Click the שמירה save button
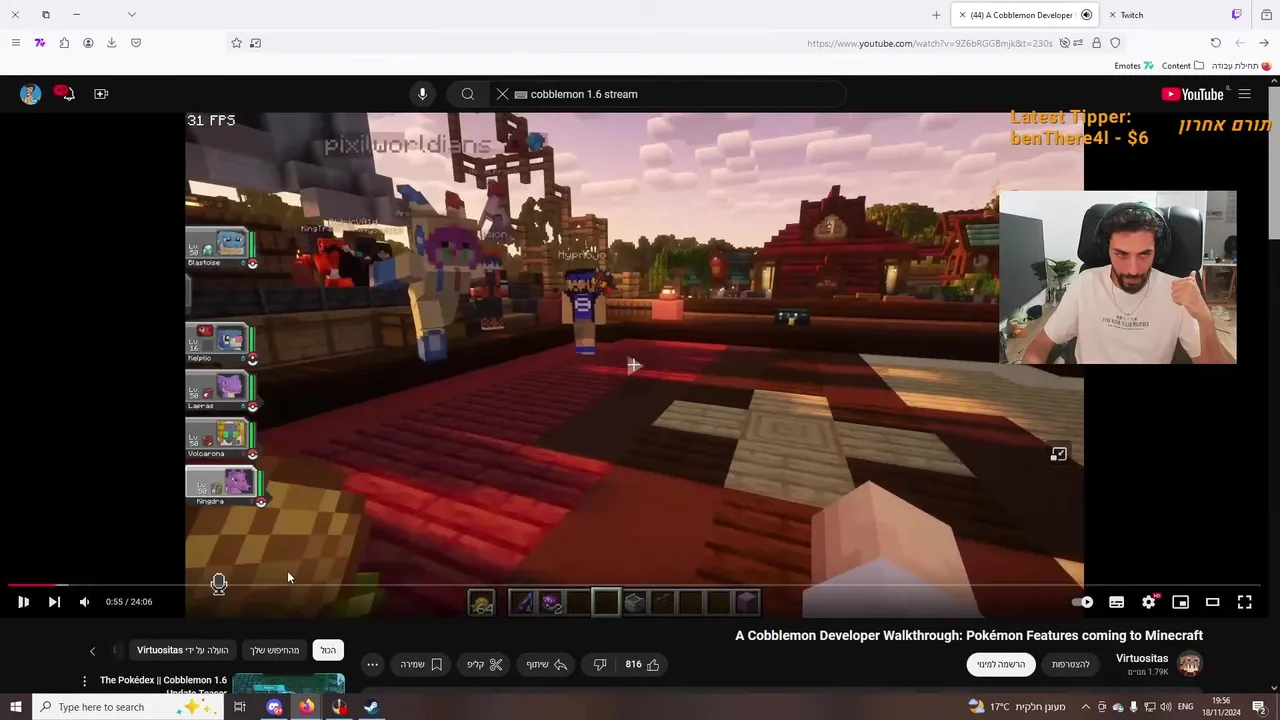 pyautogui.click(x=421, y=664)
